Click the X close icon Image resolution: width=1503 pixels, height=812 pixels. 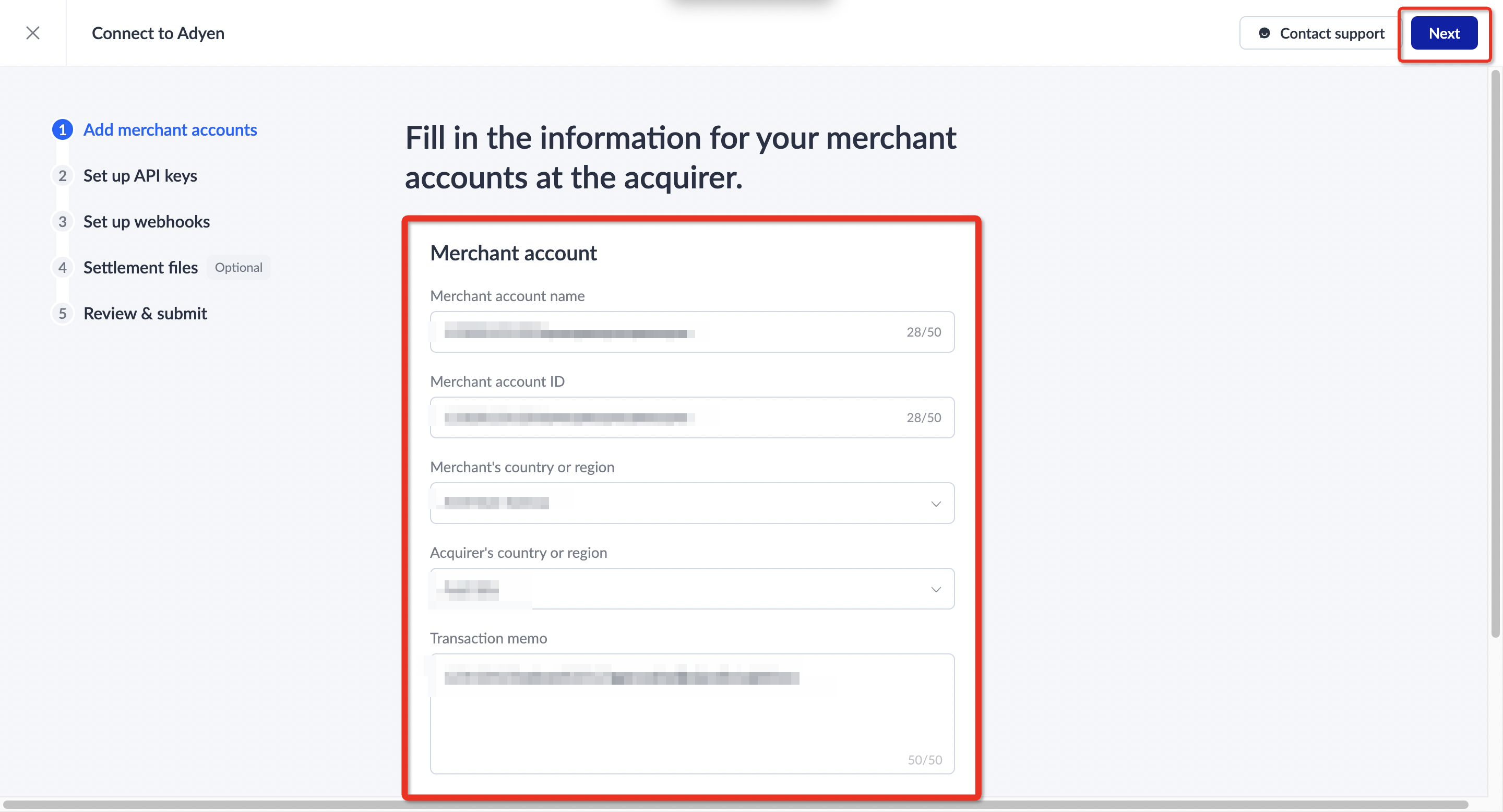pyautogui.click(x=33, y=33)
